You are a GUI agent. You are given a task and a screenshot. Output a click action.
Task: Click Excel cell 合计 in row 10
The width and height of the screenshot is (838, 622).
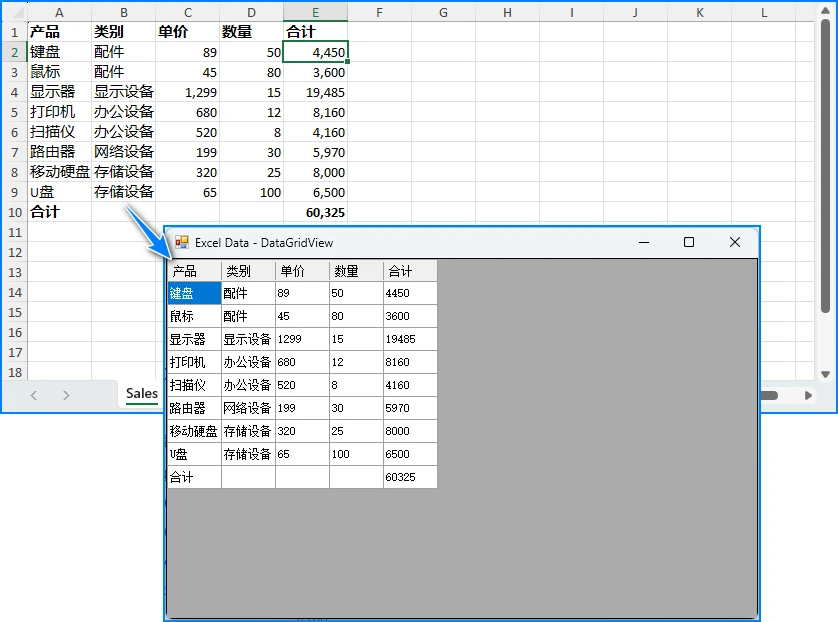pos(59,212)
